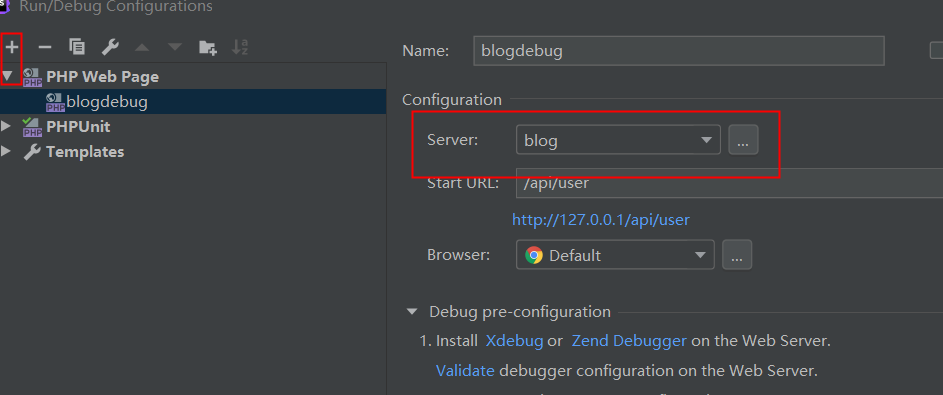Sort configurations alphabetically with a-z icon
This screenshot has height=395, width=943.
click(x=240, y=47)
